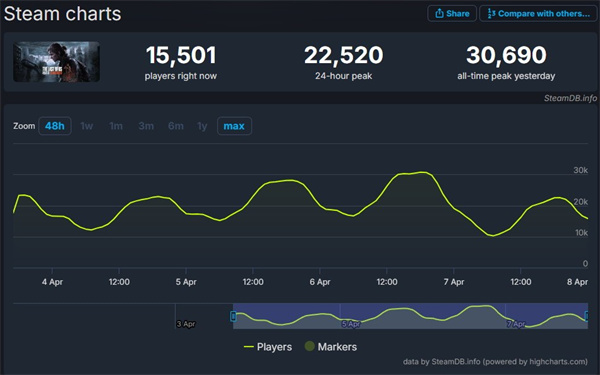Open Compare with others option
The image size is (600, 375).
pos(538,13)
